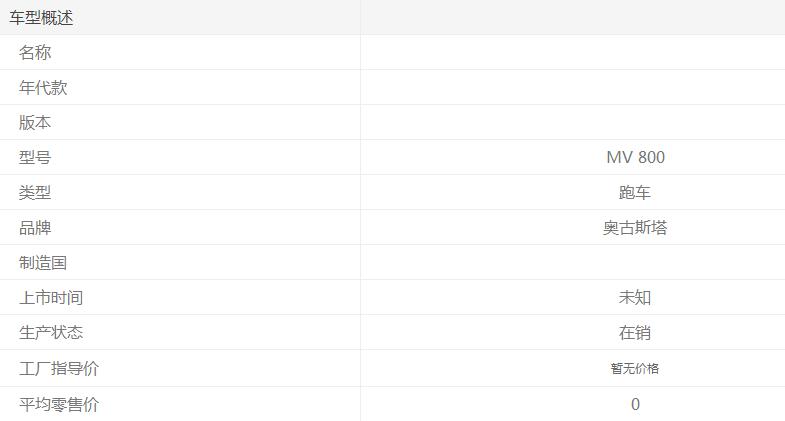Click the 在销 production status value

click(x=635, y=332)
